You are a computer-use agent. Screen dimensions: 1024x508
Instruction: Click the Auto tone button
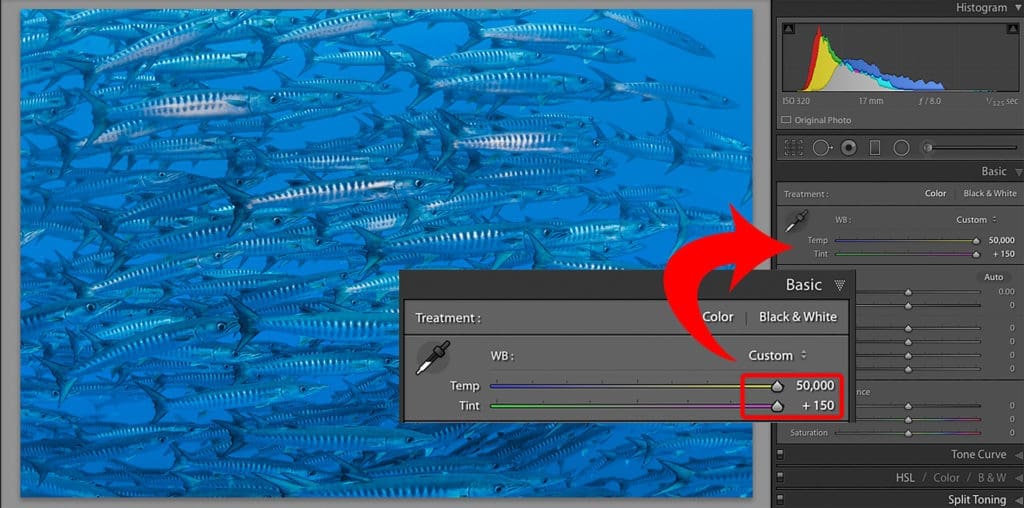[x=993, y=277]
